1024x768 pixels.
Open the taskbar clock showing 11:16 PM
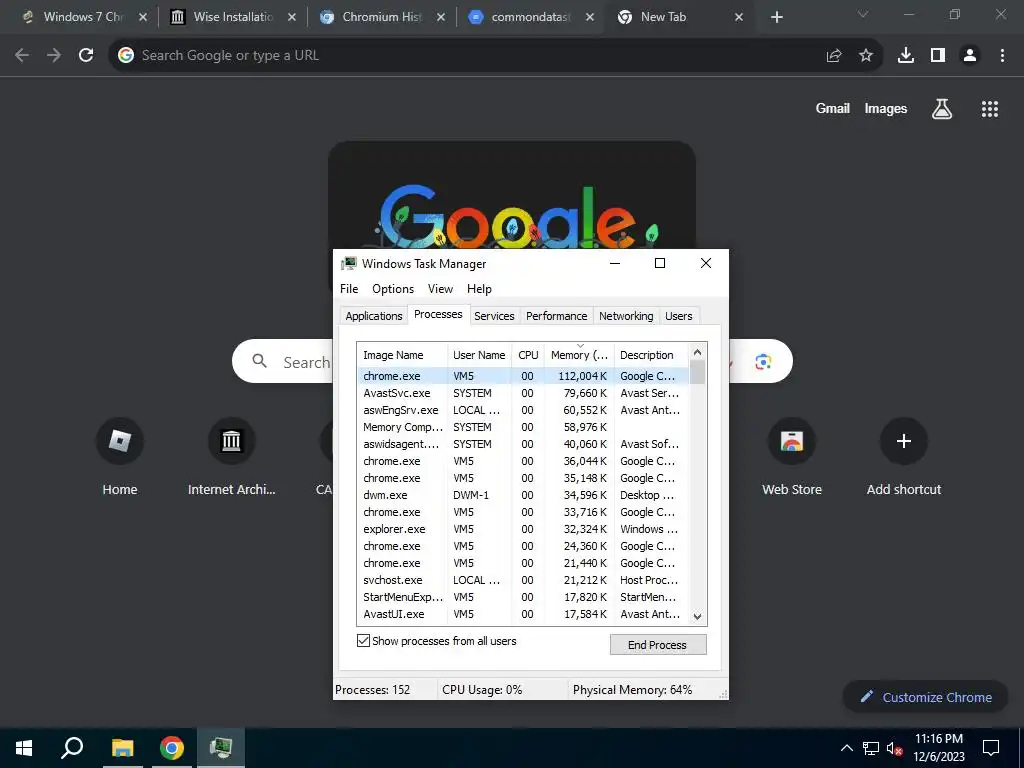pyautogui.click(x=939, y=748)
